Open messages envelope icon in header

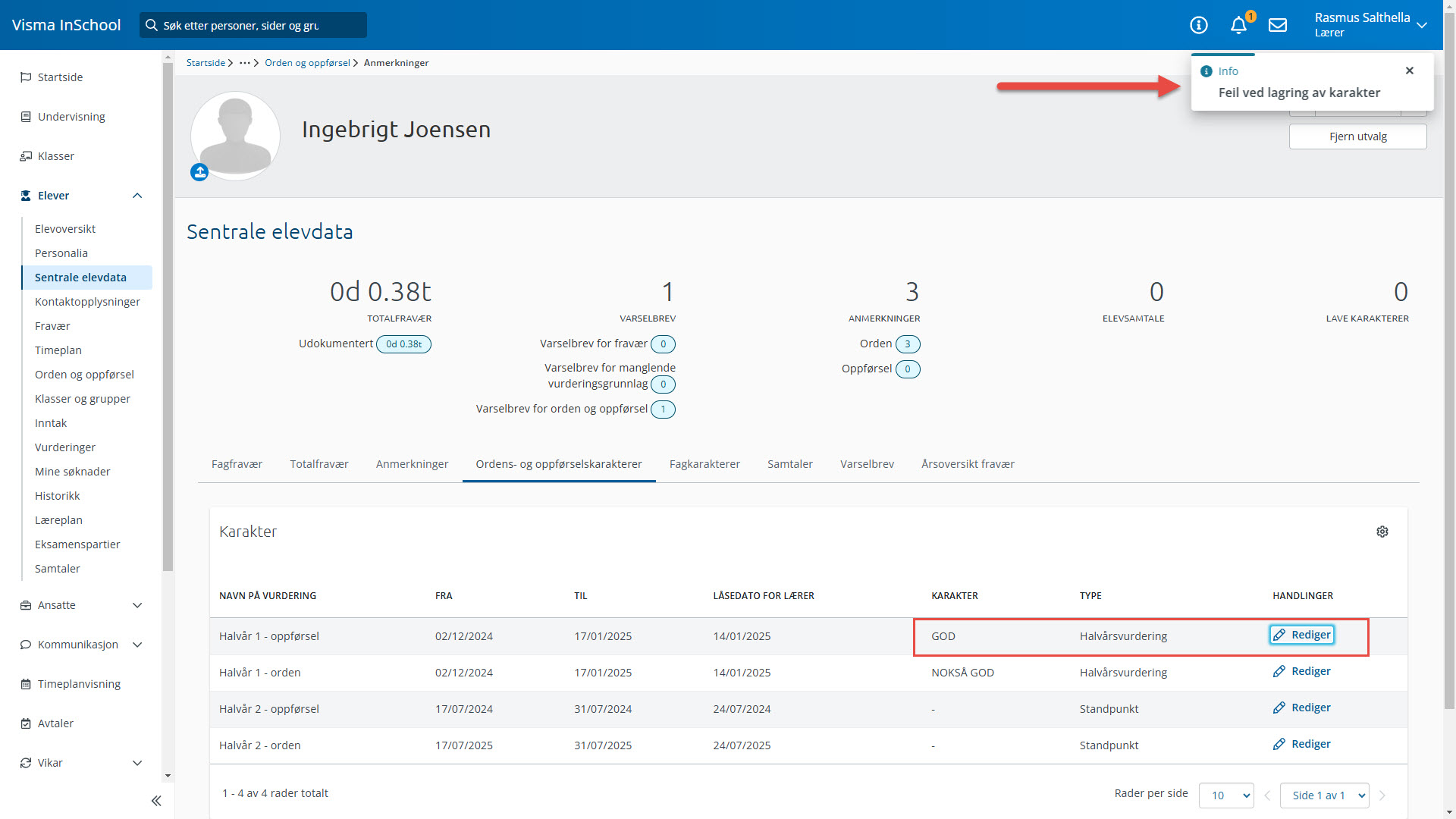[1278, 25]
